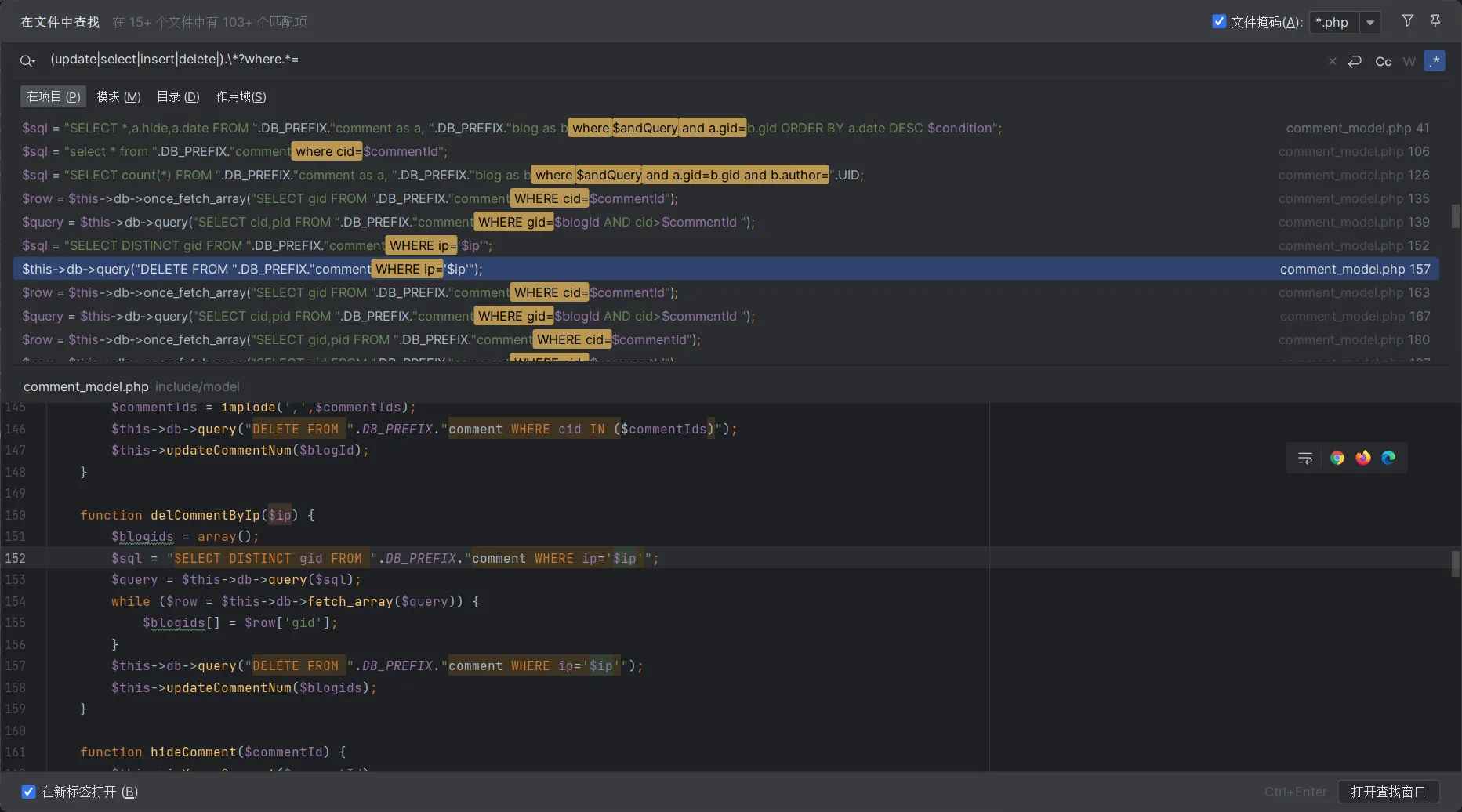The width and height of the screenshot is (1462, 812).
Task: Select the 作用域 scope tab
Action: [x=241, y=96]
